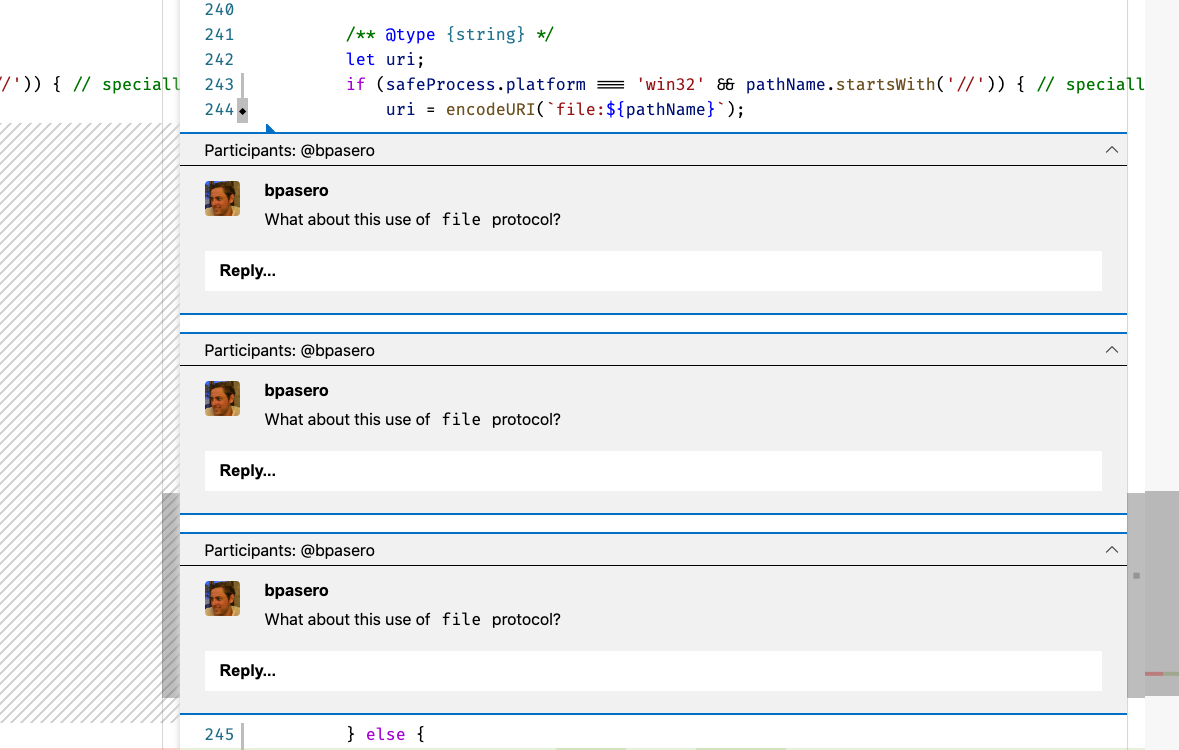Click the Reply field in the second thread
1179x750 pixels.
click(653, 470)
